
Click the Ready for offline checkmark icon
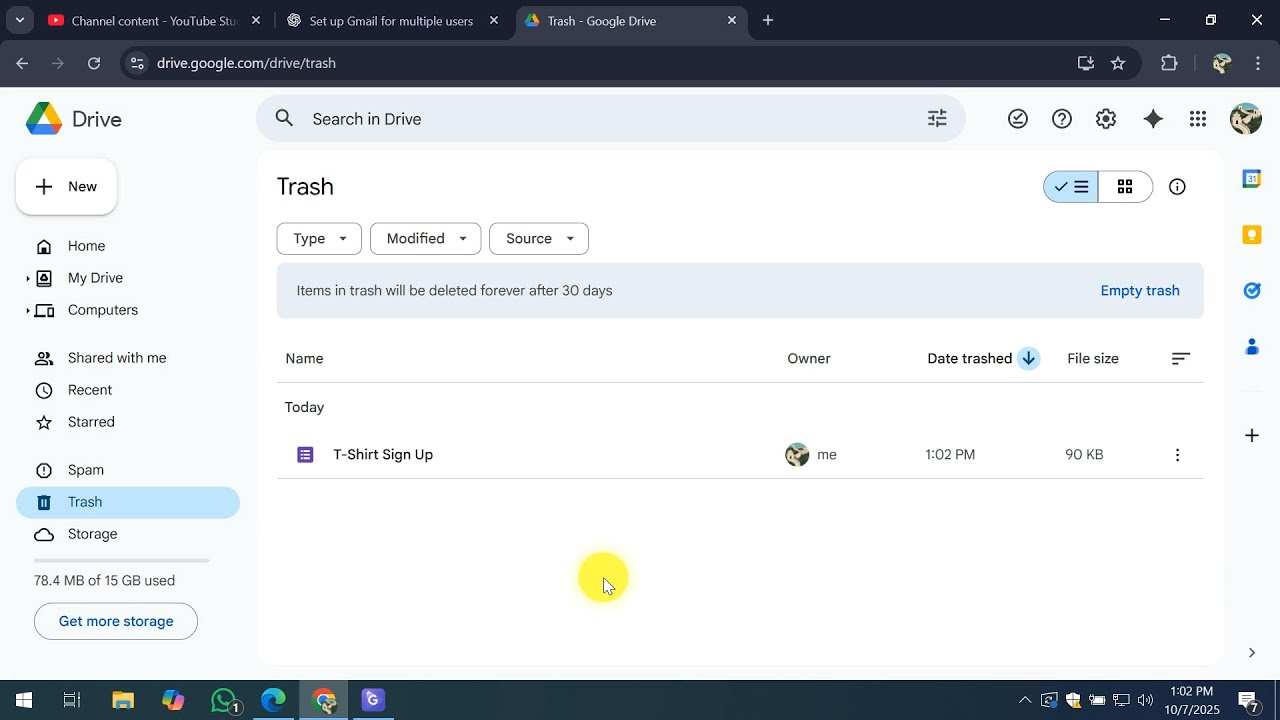1018,119
